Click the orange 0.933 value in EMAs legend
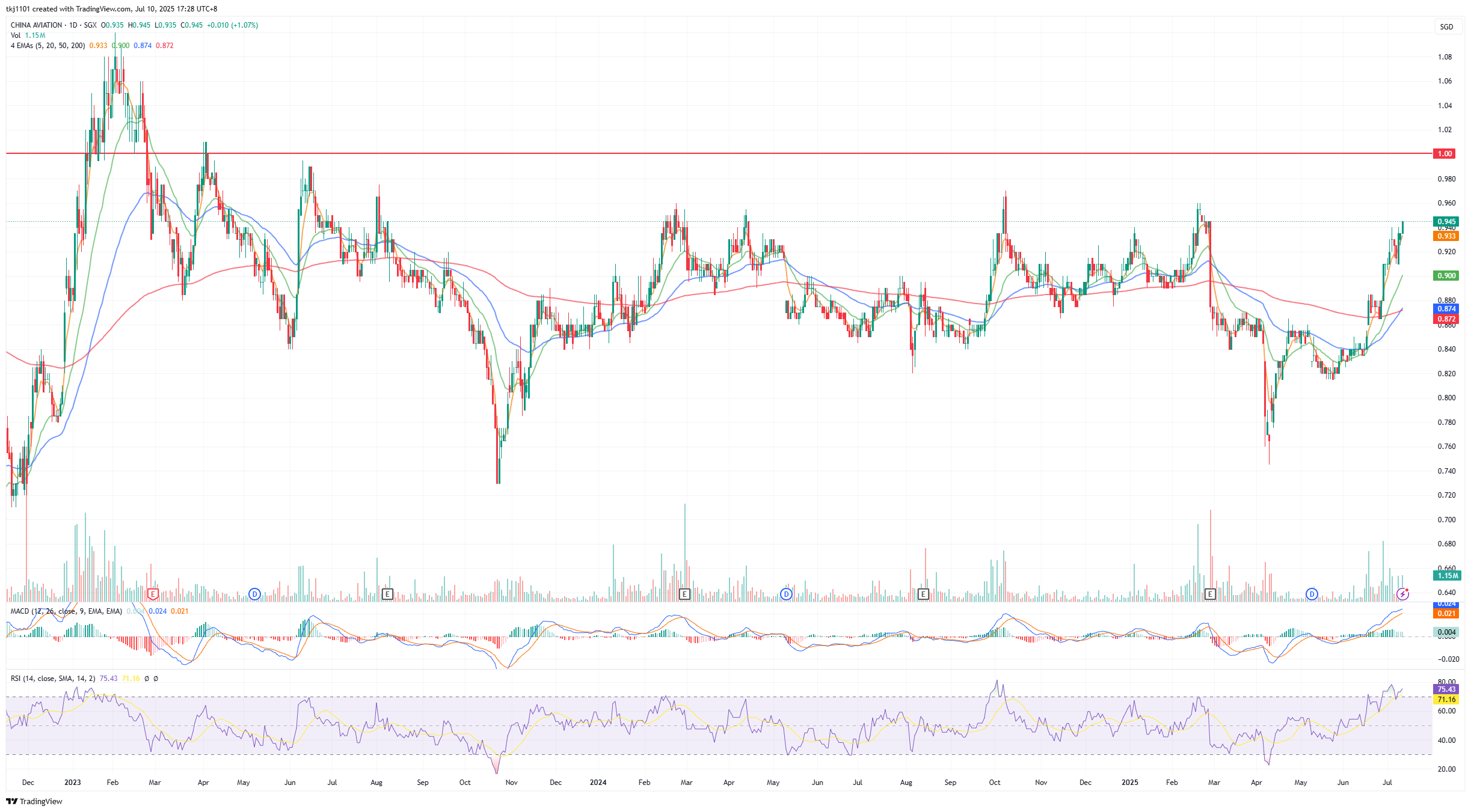The height and width of the screenshot is (812, 1471). [x=98, y=46]
